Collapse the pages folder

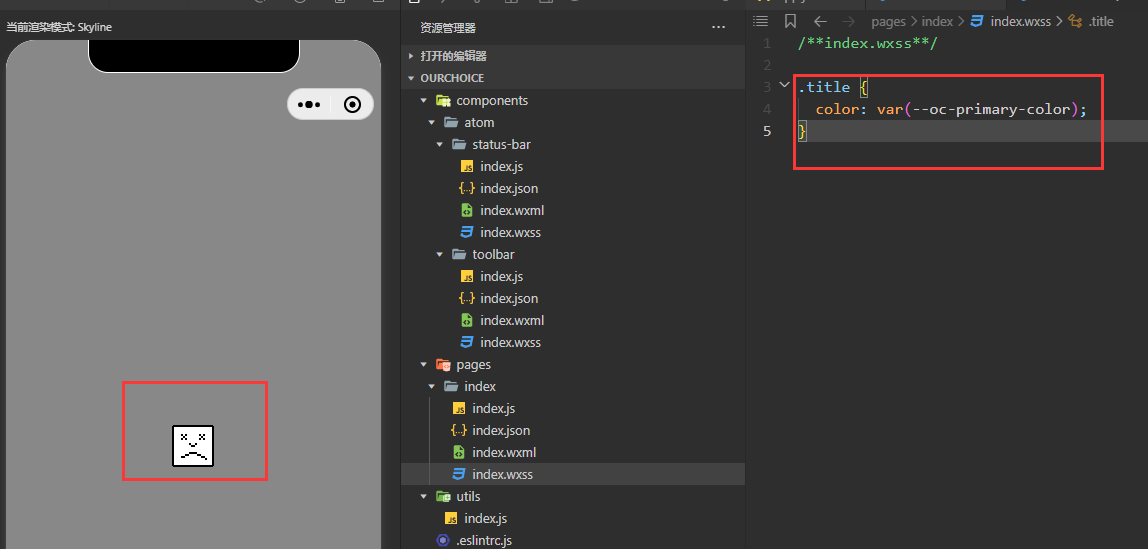coord(423,364)
